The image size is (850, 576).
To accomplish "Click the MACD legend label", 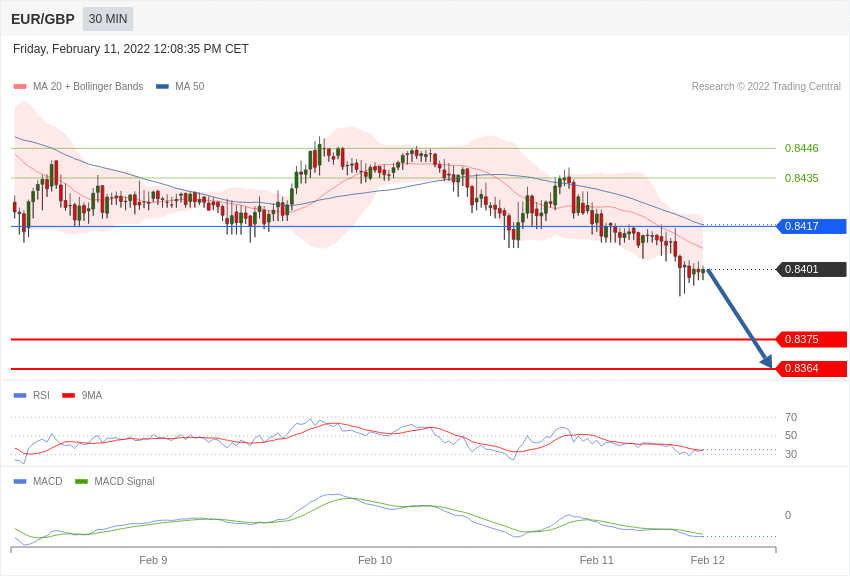I will (48, 482).
